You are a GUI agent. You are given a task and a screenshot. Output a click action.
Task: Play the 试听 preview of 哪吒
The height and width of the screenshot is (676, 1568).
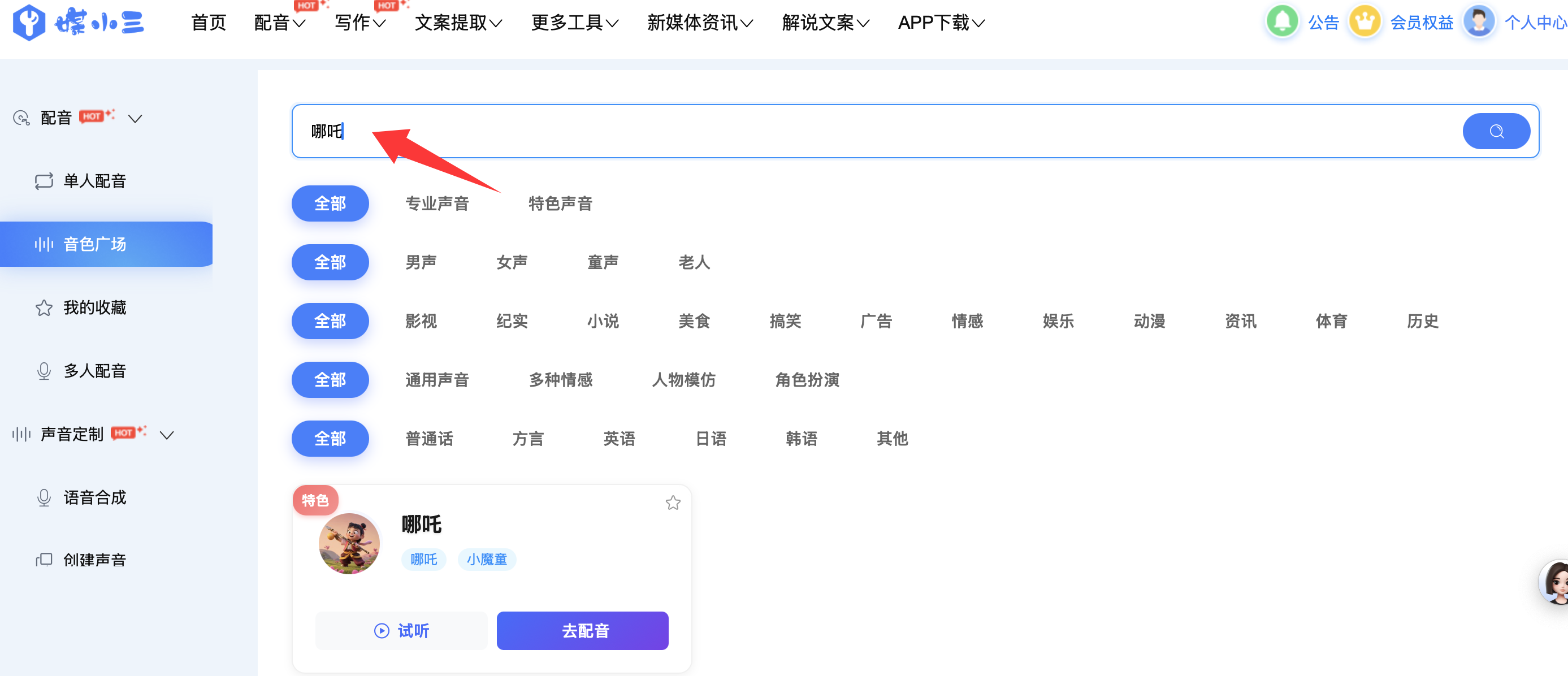coord(401,631)
